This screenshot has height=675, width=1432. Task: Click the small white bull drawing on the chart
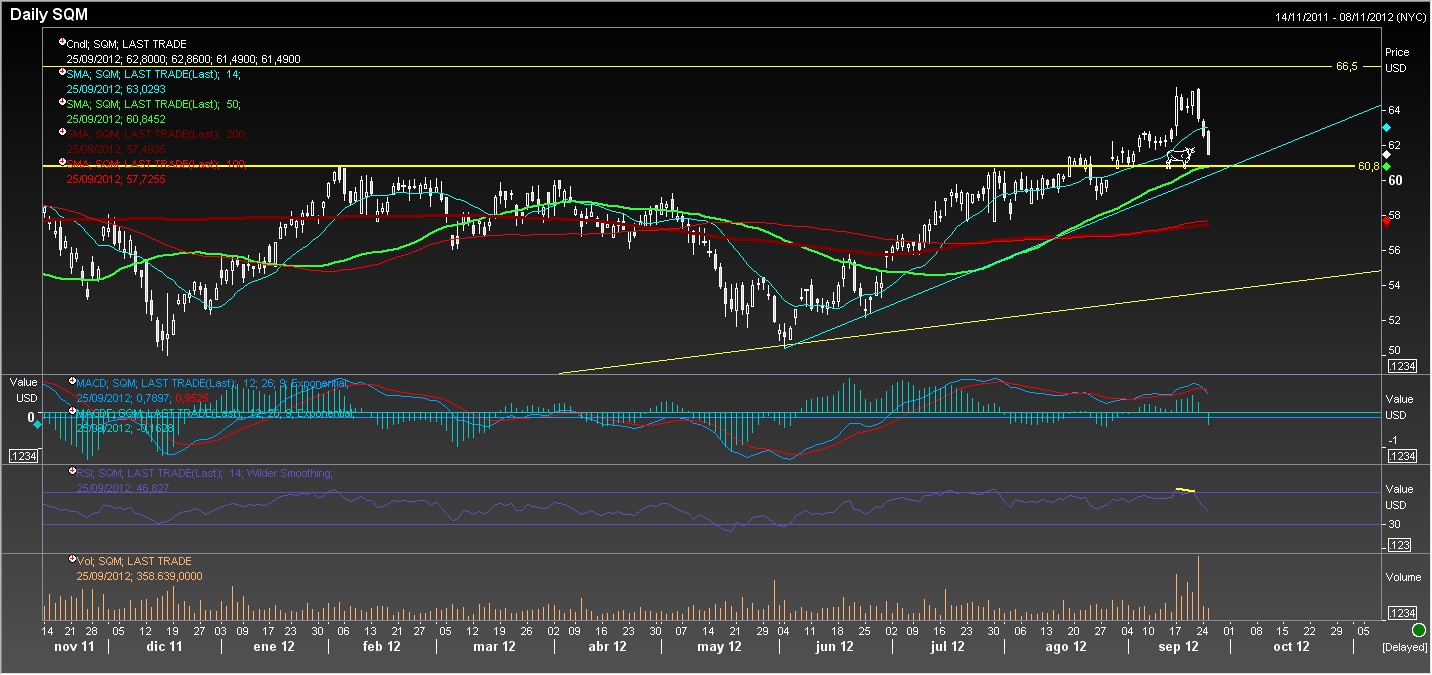click(1181, 156)
